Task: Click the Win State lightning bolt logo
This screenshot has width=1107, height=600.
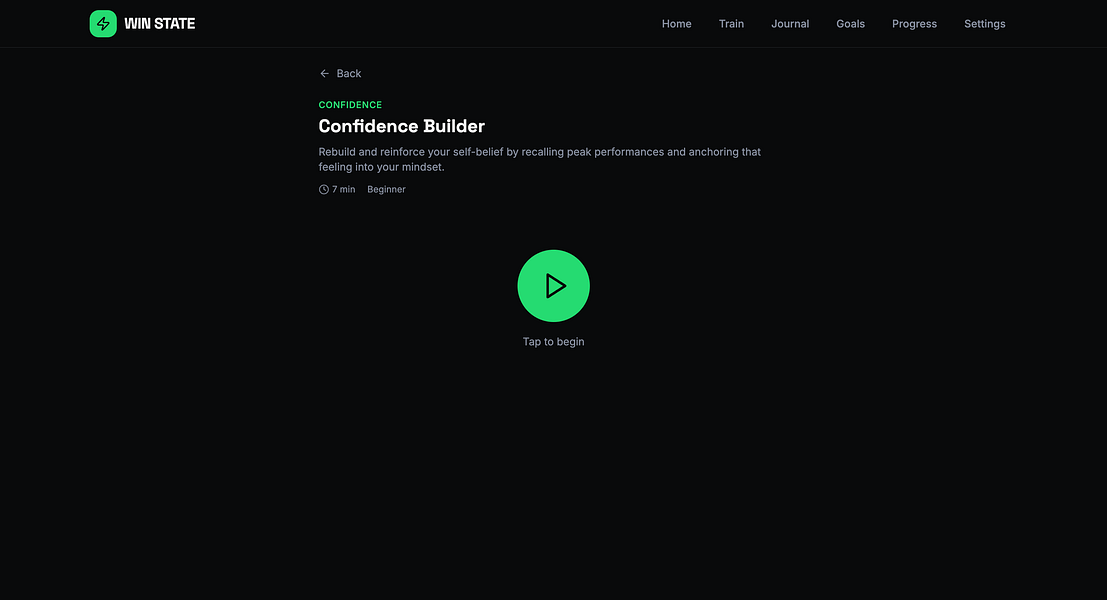Action: tap(103, 23)
